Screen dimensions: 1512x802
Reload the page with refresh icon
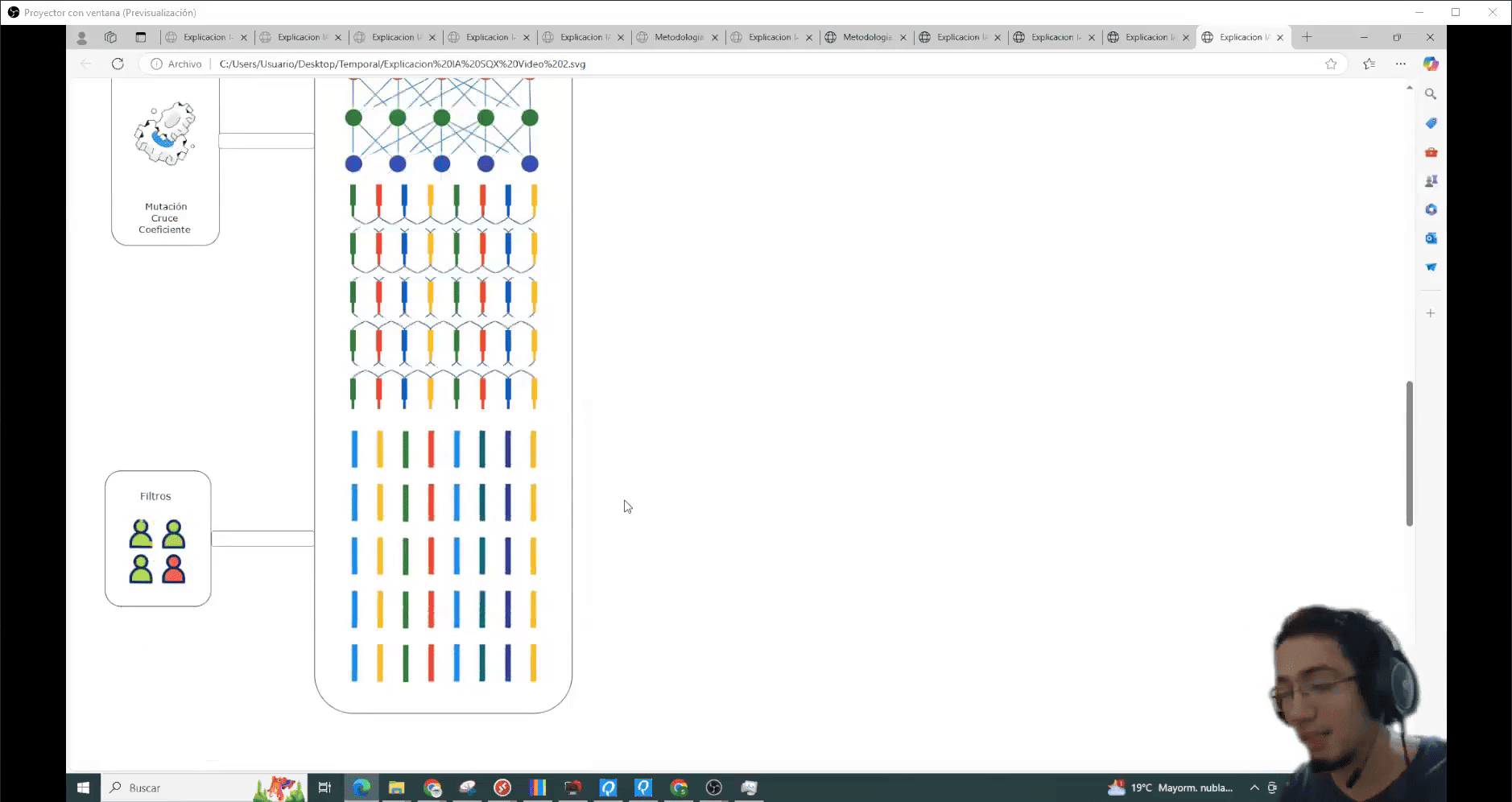[118, 64]
